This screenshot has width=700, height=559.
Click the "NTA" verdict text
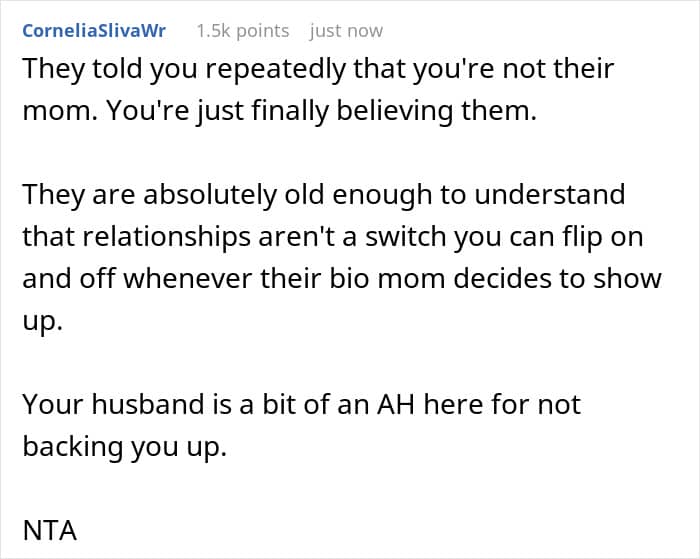(x=50, y=530)
